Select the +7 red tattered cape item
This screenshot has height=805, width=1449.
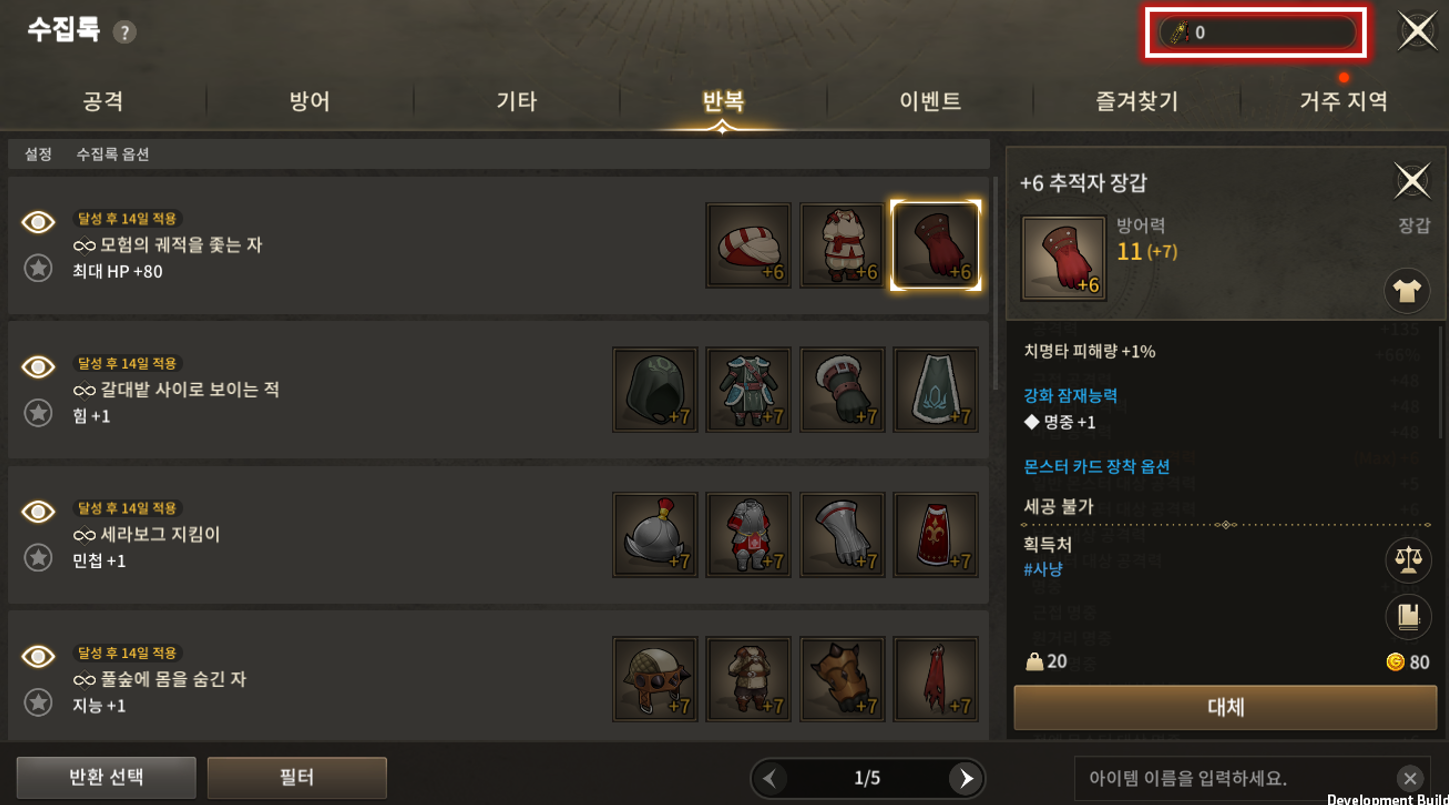click(936, 680)
